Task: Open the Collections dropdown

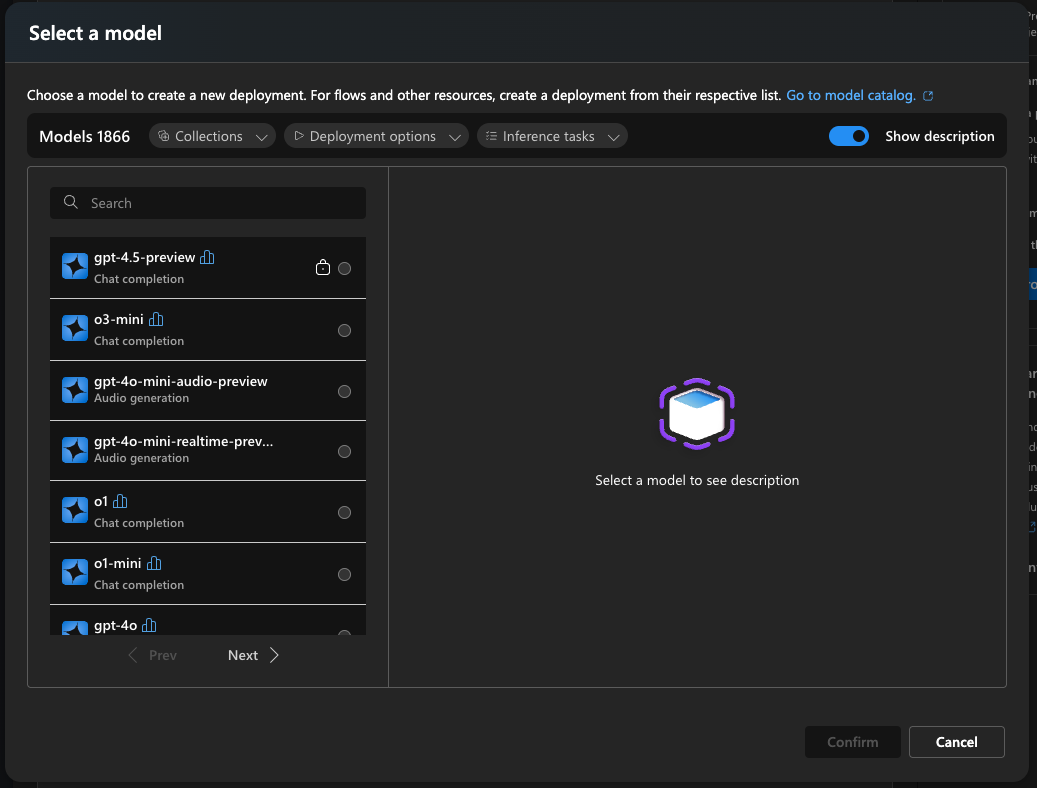Action: click(x=212, y=136)
